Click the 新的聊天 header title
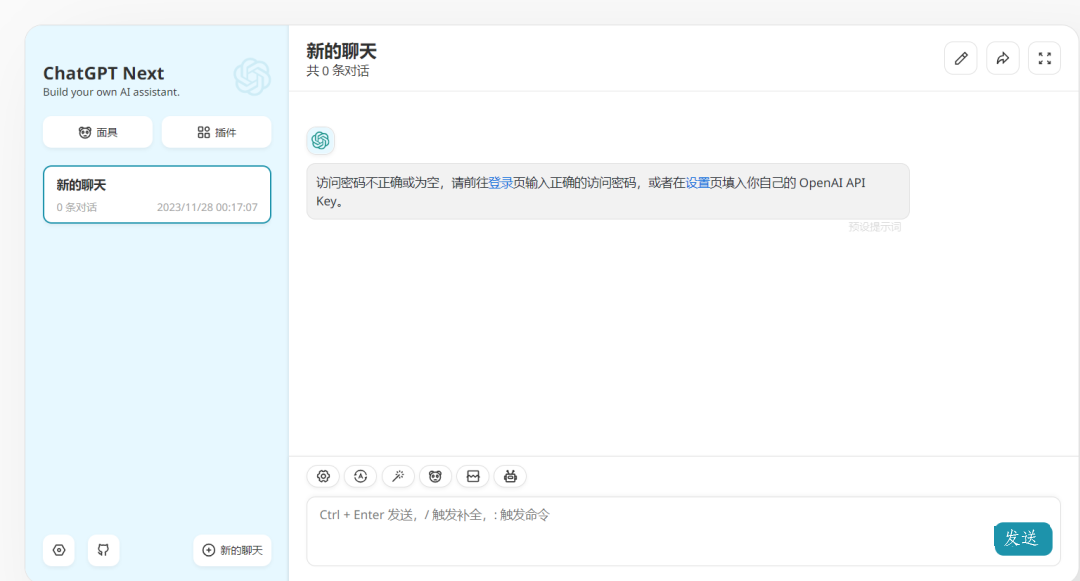1080x581 pixels. tap(342, 51)
